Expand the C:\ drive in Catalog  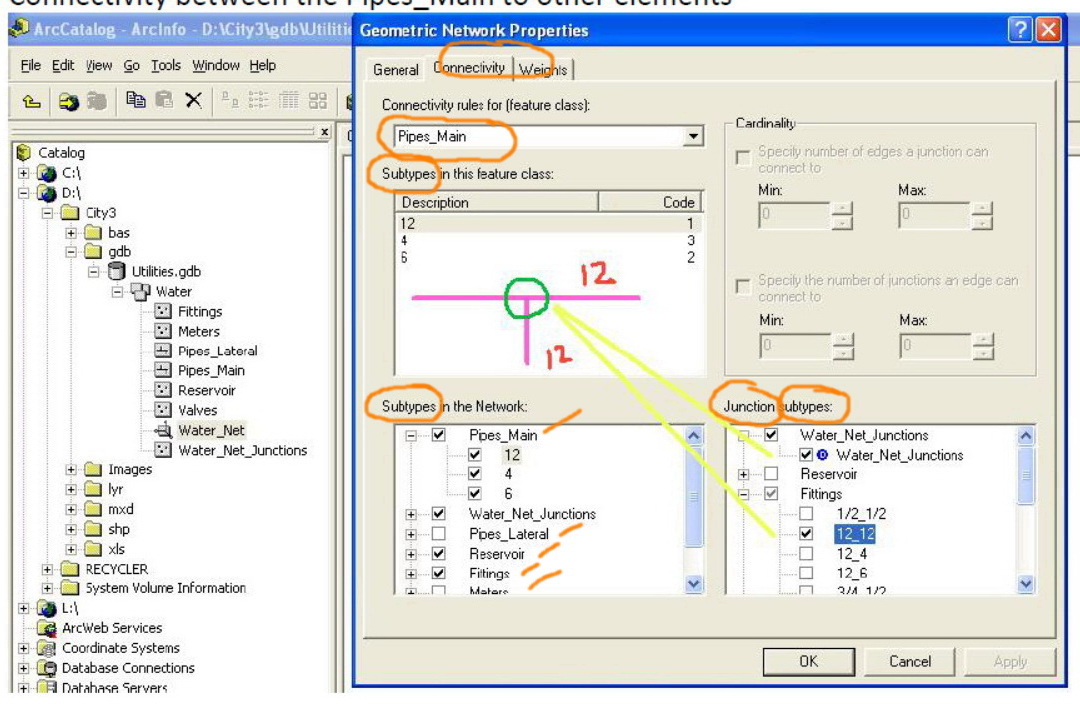click(x=23, y=173)
